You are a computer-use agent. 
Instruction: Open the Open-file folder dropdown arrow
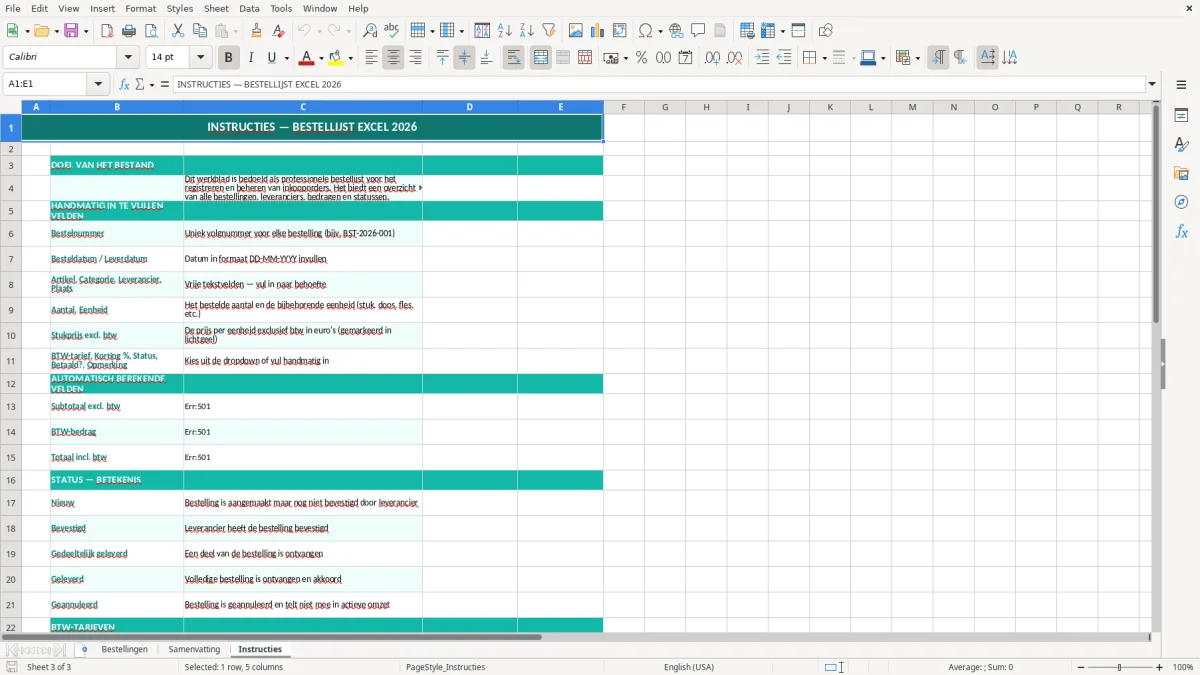click(x=55, y=31)
